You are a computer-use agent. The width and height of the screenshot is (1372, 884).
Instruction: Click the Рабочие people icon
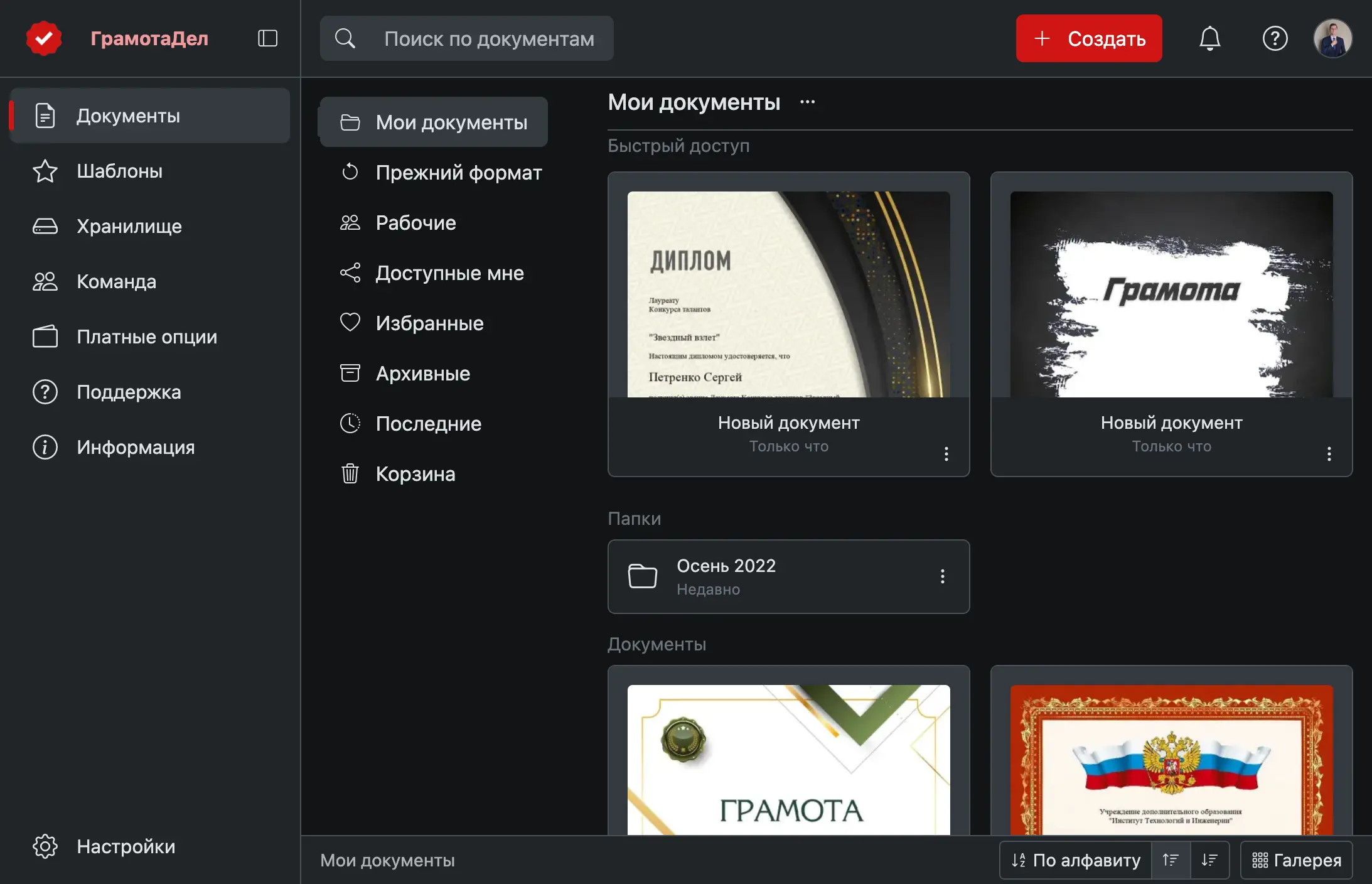coord(350,222)
